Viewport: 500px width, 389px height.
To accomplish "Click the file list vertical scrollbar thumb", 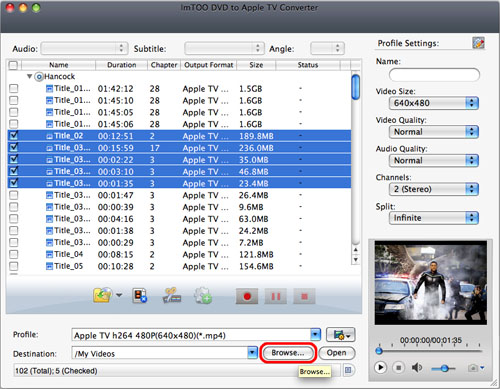I will click(356, 87).
